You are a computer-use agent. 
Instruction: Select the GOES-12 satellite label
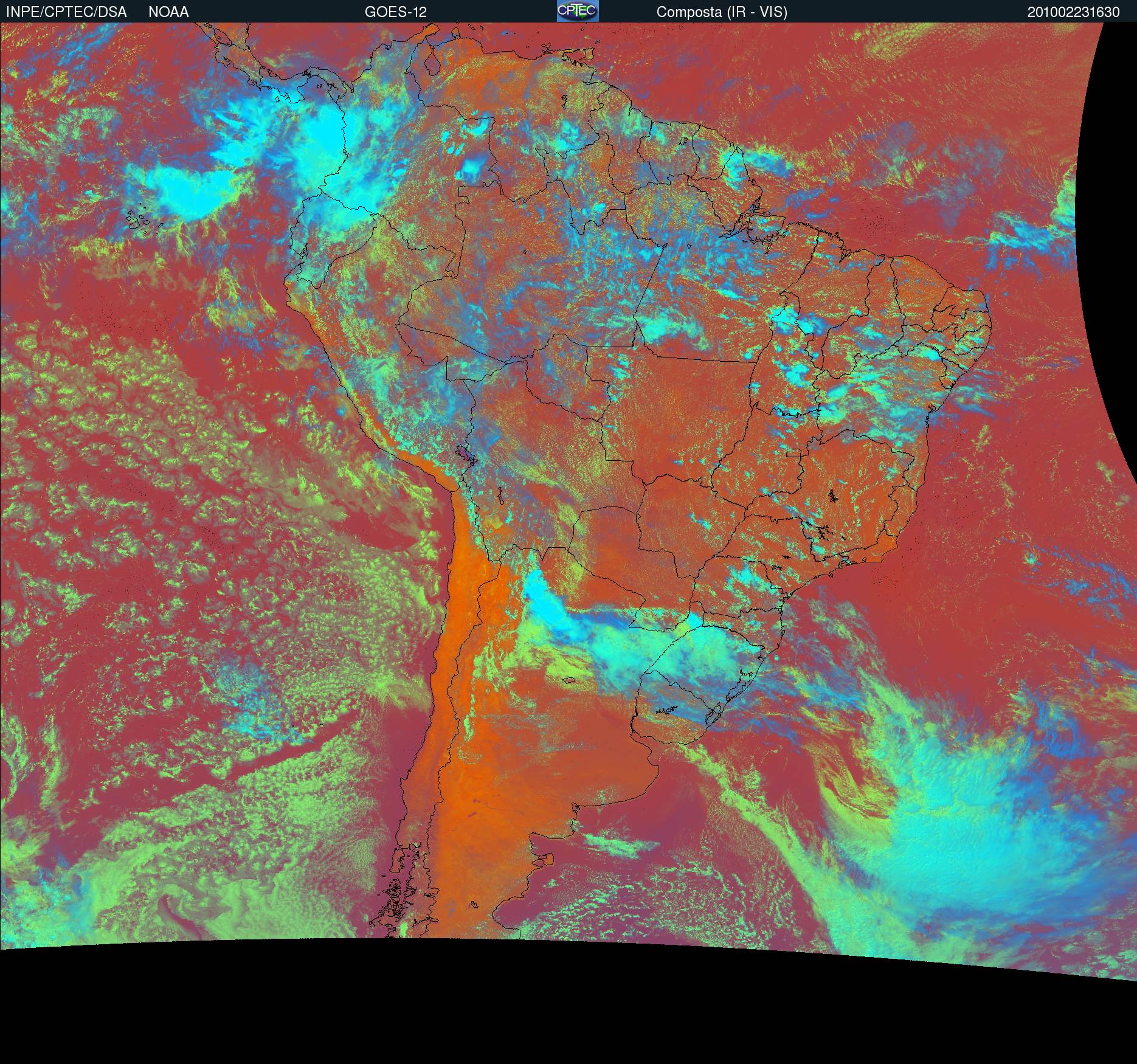(396, 12)
